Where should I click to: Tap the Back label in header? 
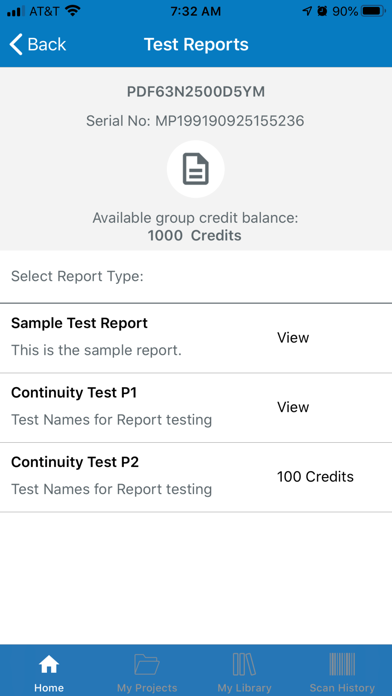click(x=47, y=45)
